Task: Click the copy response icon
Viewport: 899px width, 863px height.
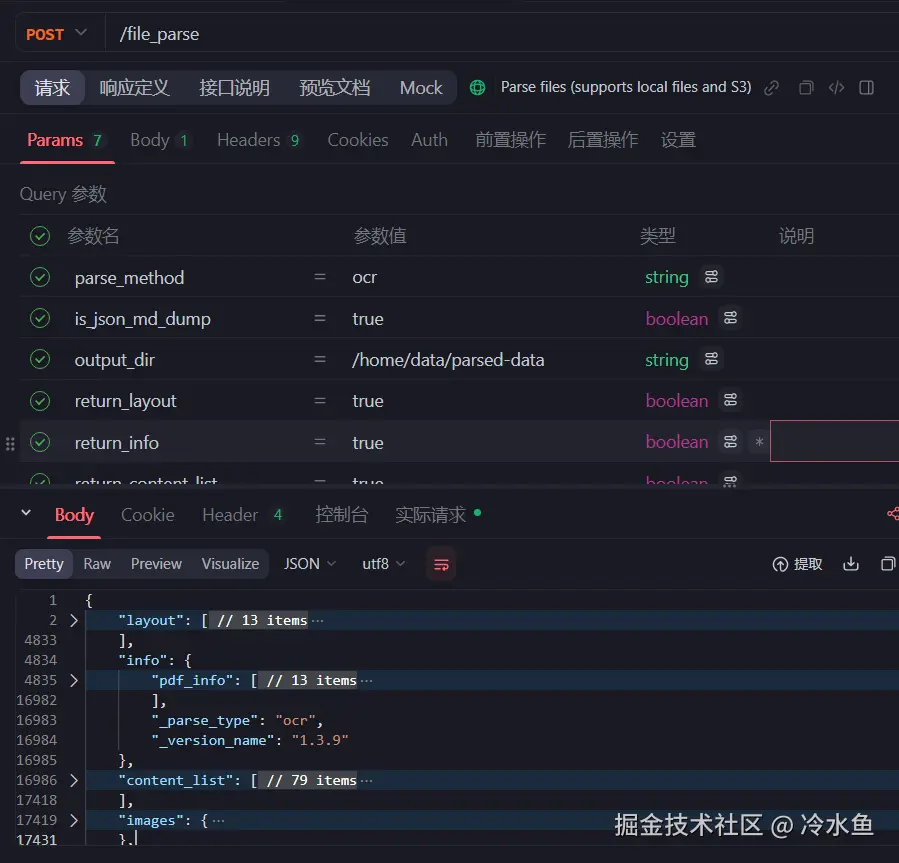Action: (888, 564)
